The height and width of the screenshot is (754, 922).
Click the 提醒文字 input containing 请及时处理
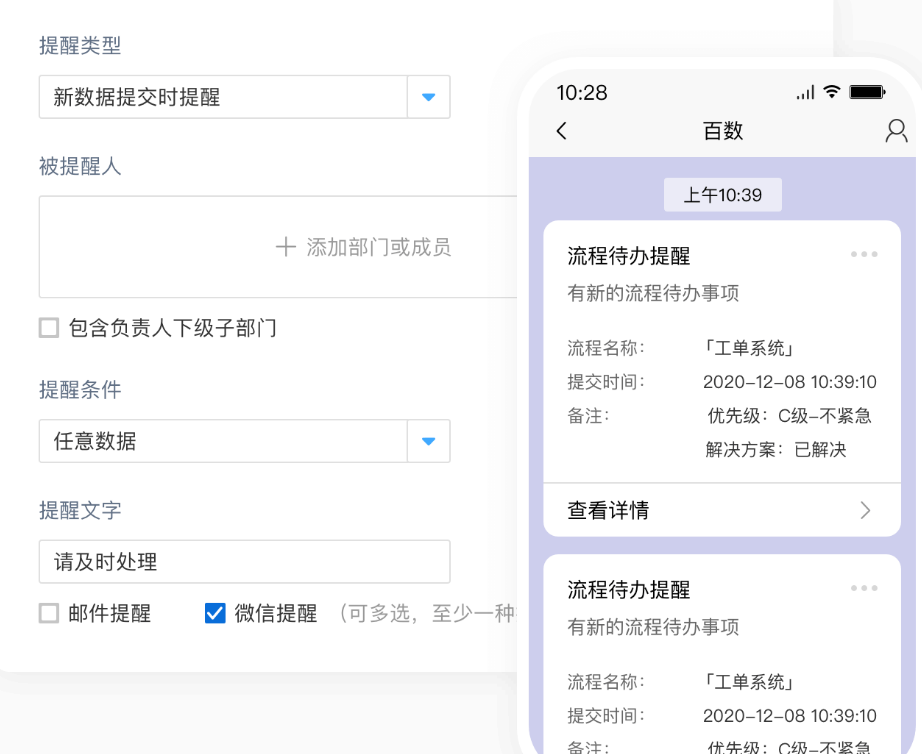coord(244,562)
